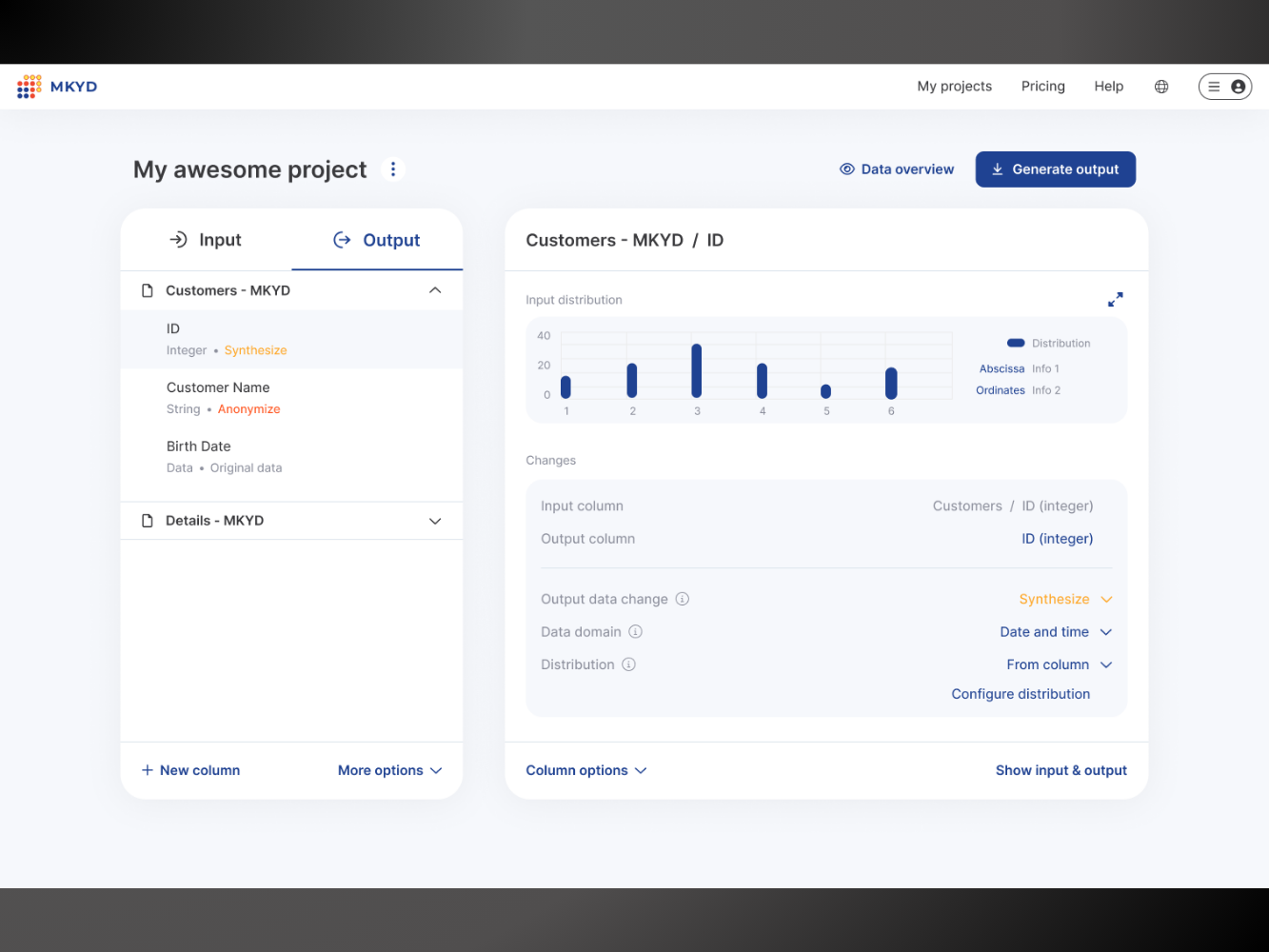Select the Birth Date column

198,446
